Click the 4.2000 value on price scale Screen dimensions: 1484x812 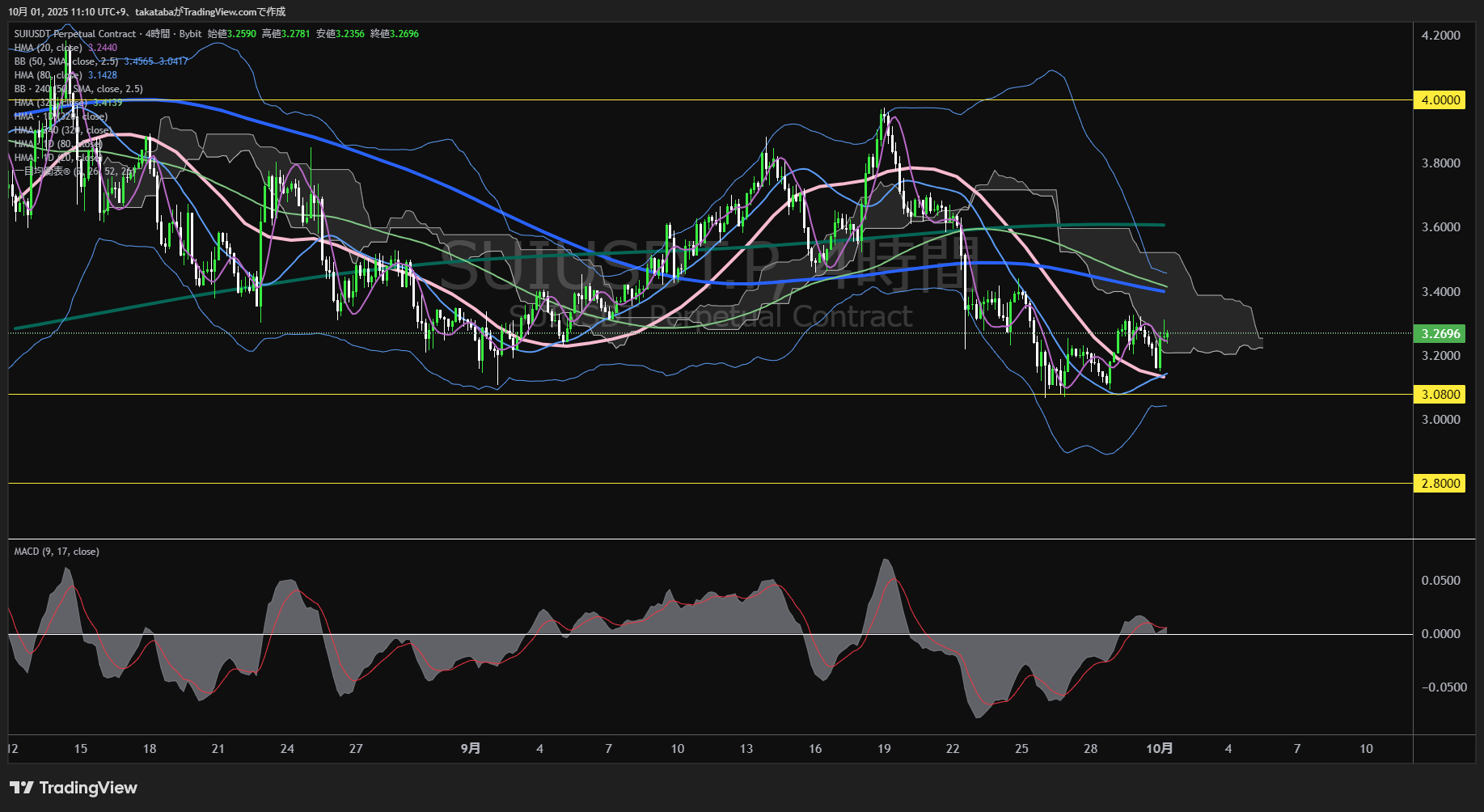(x=1440, y=36)
